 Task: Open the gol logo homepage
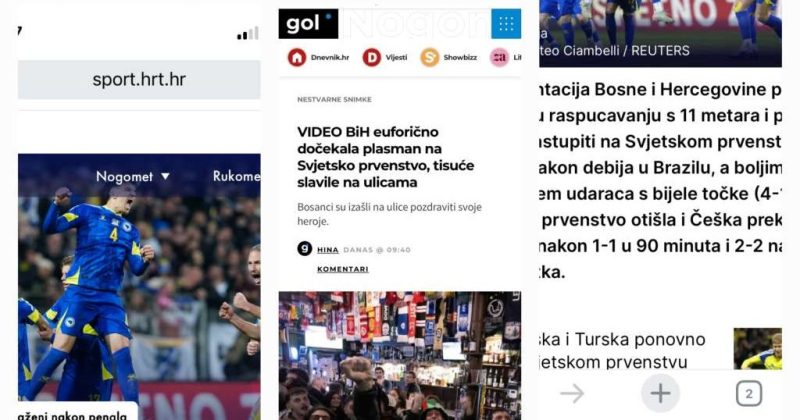click(x=308, y=23)
